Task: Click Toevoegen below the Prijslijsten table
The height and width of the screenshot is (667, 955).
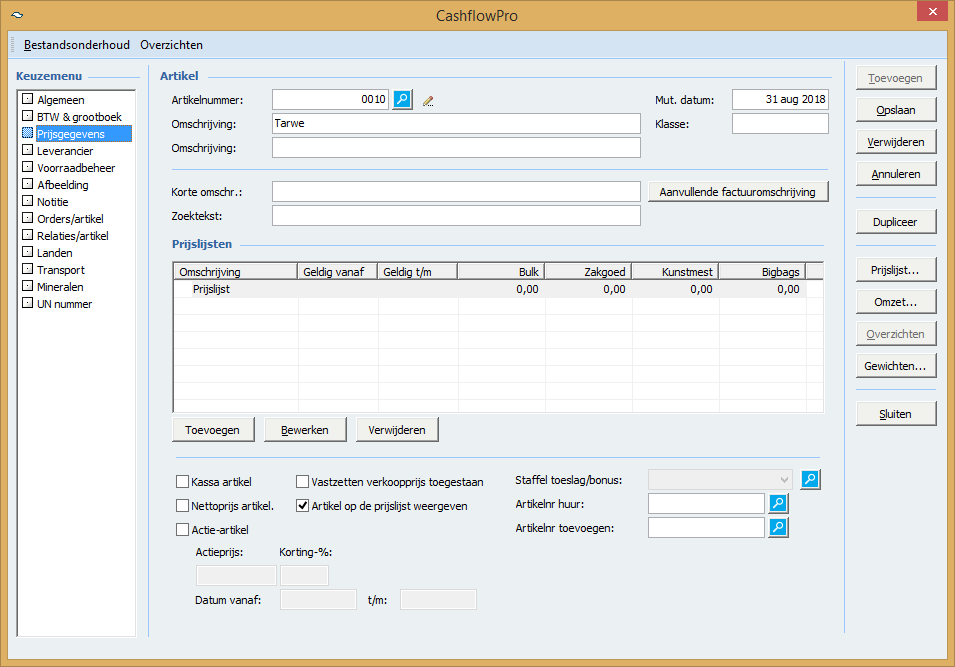Action: point(213,430)
